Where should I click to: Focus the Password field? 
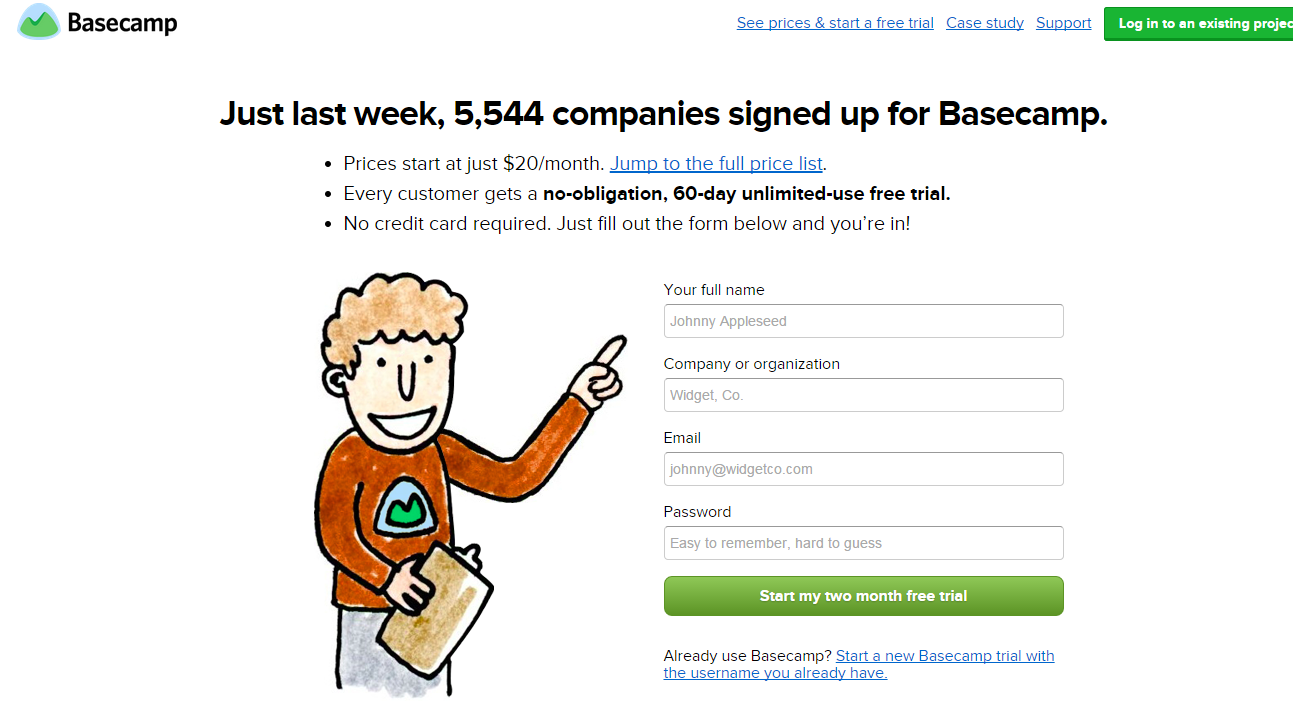click(x=863, y=543)
